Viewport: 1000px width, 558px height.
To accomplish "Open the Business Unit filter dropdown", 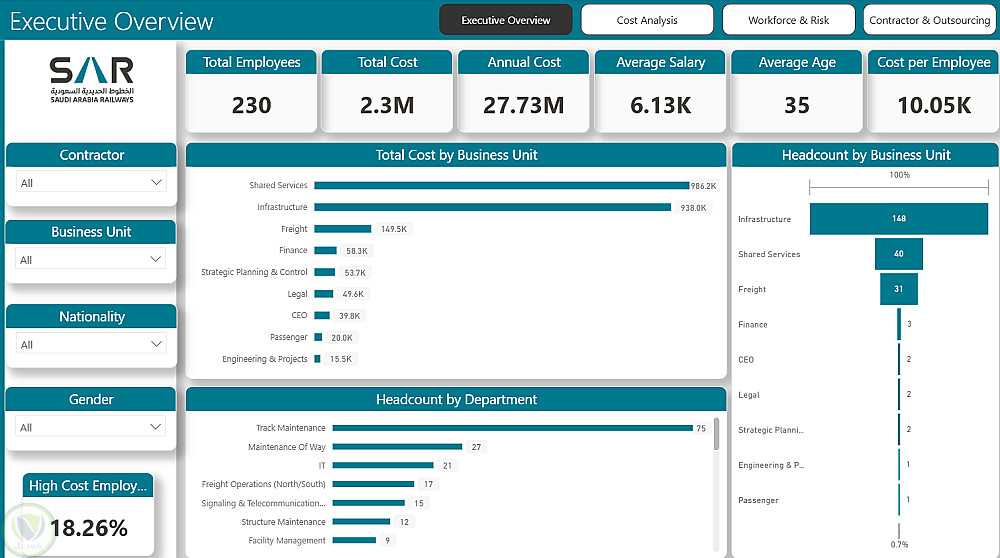I will tap(91, 259).
